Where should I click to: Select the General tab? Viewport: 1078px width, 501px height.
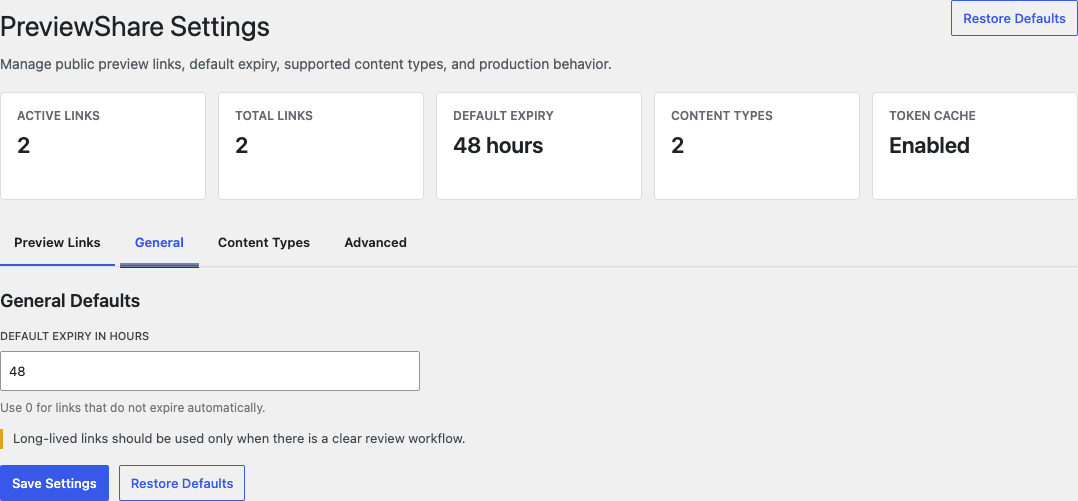pos(160,243)
